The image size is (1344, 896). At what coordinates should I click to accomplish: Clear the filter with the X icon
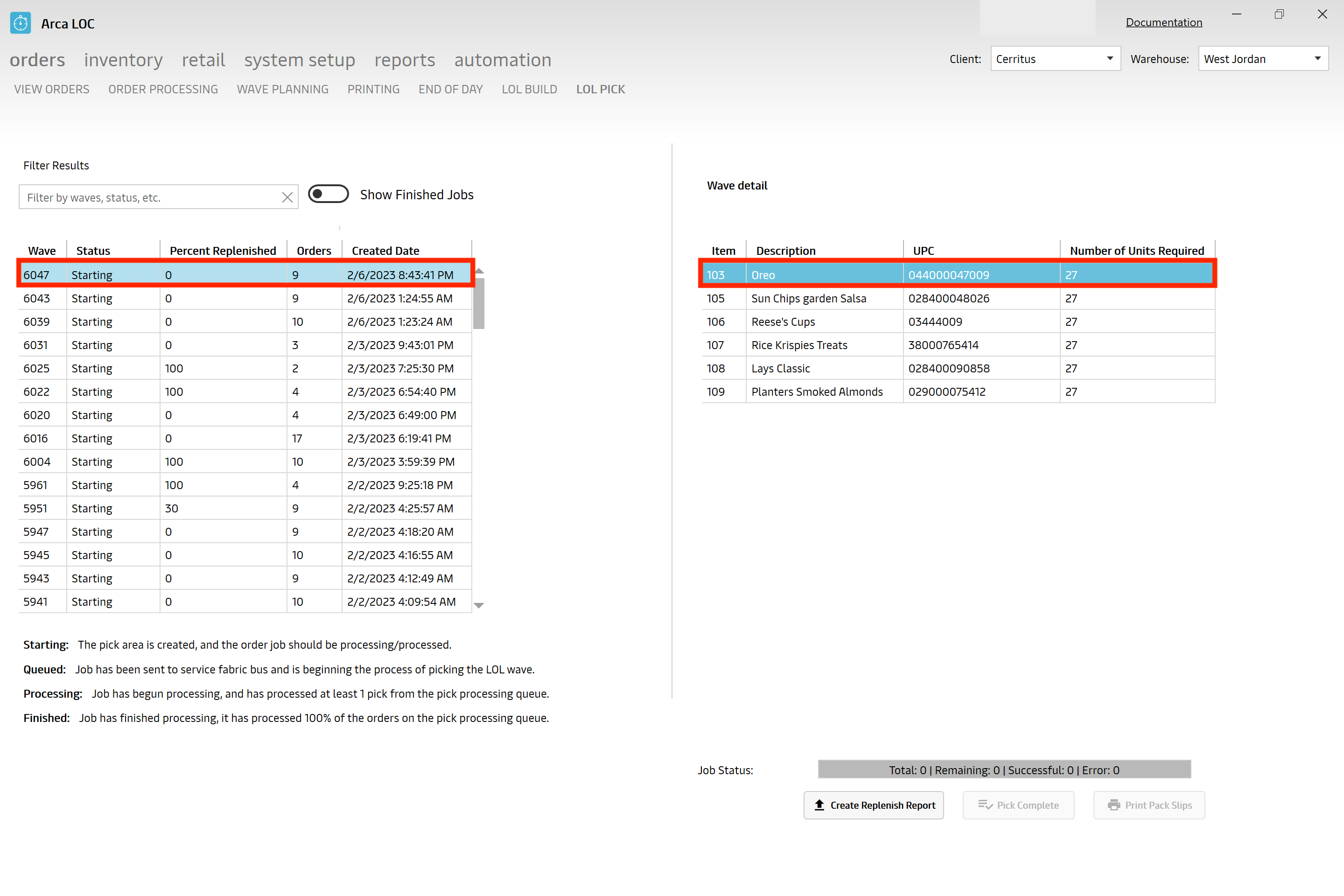287,198
